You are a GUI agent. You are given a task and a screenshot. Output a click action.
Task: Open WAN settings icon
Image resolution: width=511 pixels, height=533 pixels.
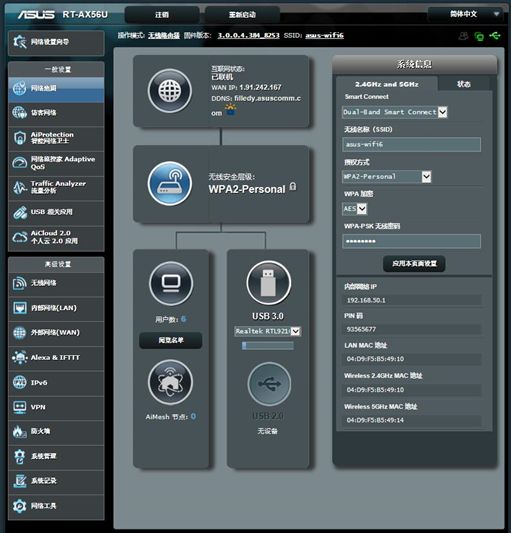coord(19,333)
